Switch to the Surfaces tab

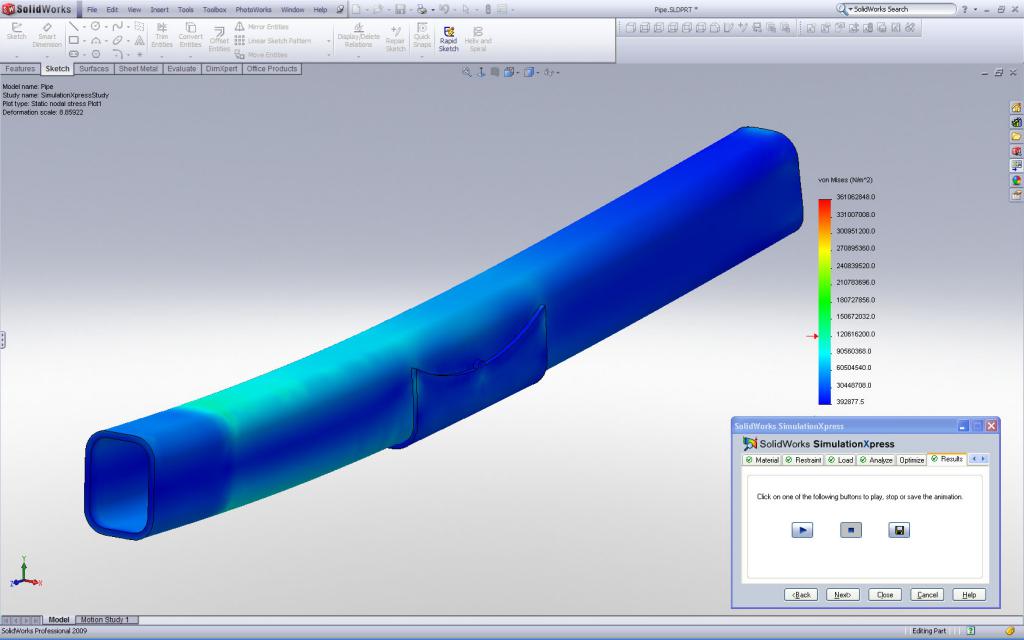point(94,69)
